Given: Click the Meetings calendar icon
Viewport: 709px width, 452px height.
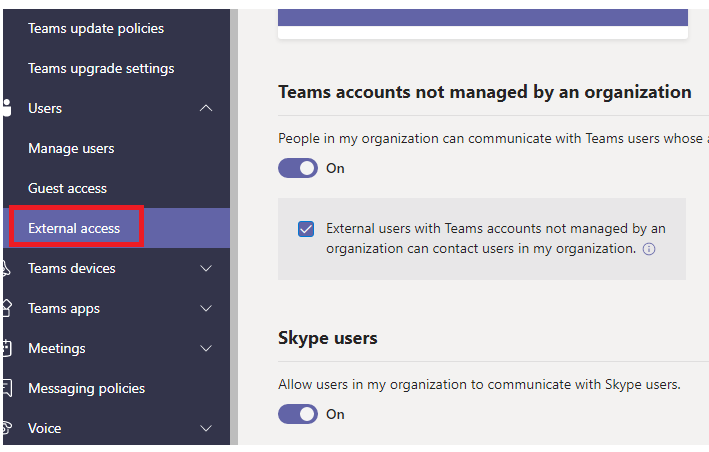Looking at the screenshot, I should click(x=6, y=348).
